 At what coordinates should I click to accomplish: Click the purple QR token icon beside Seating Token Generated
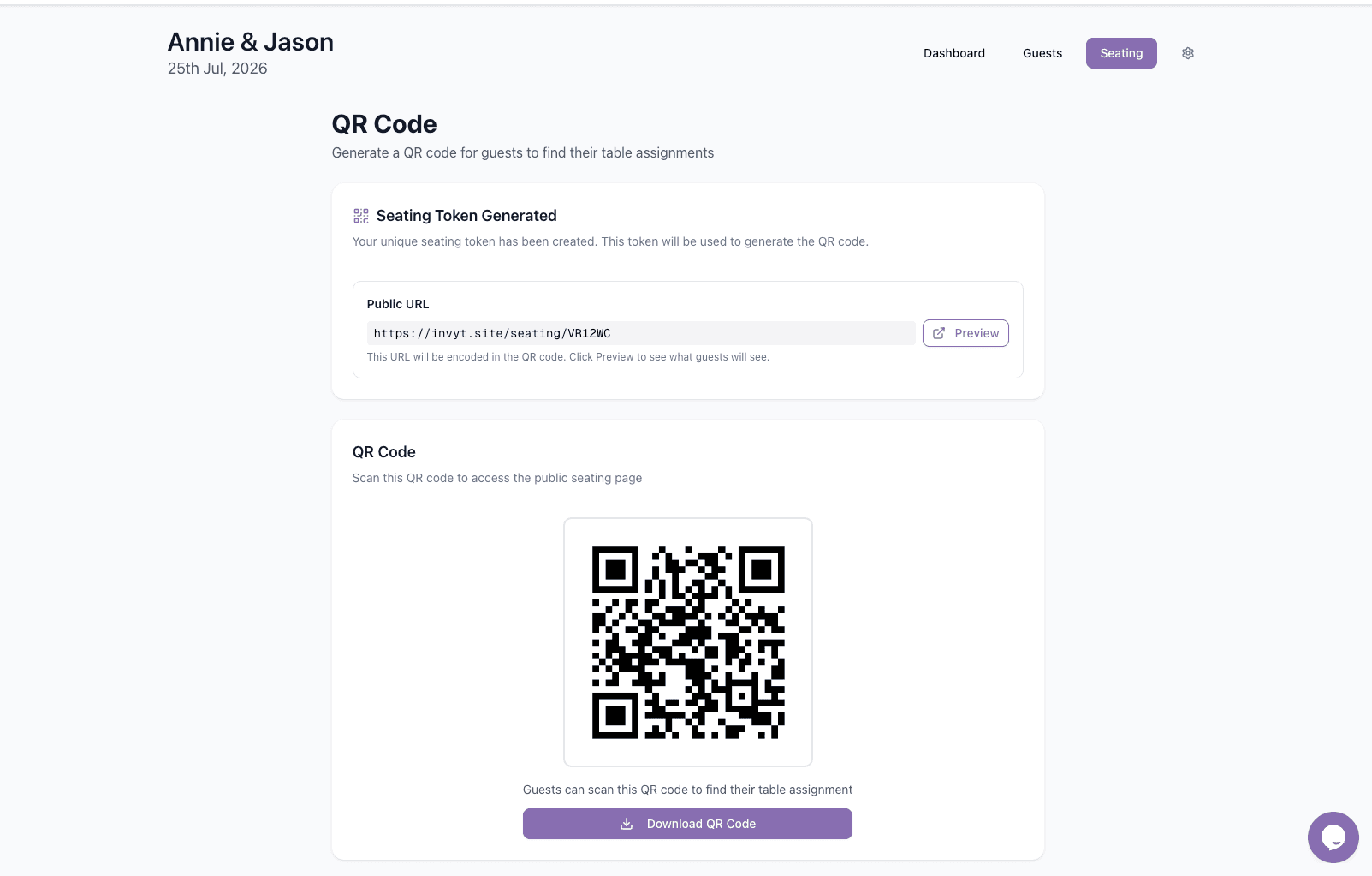tap(360, 215)
